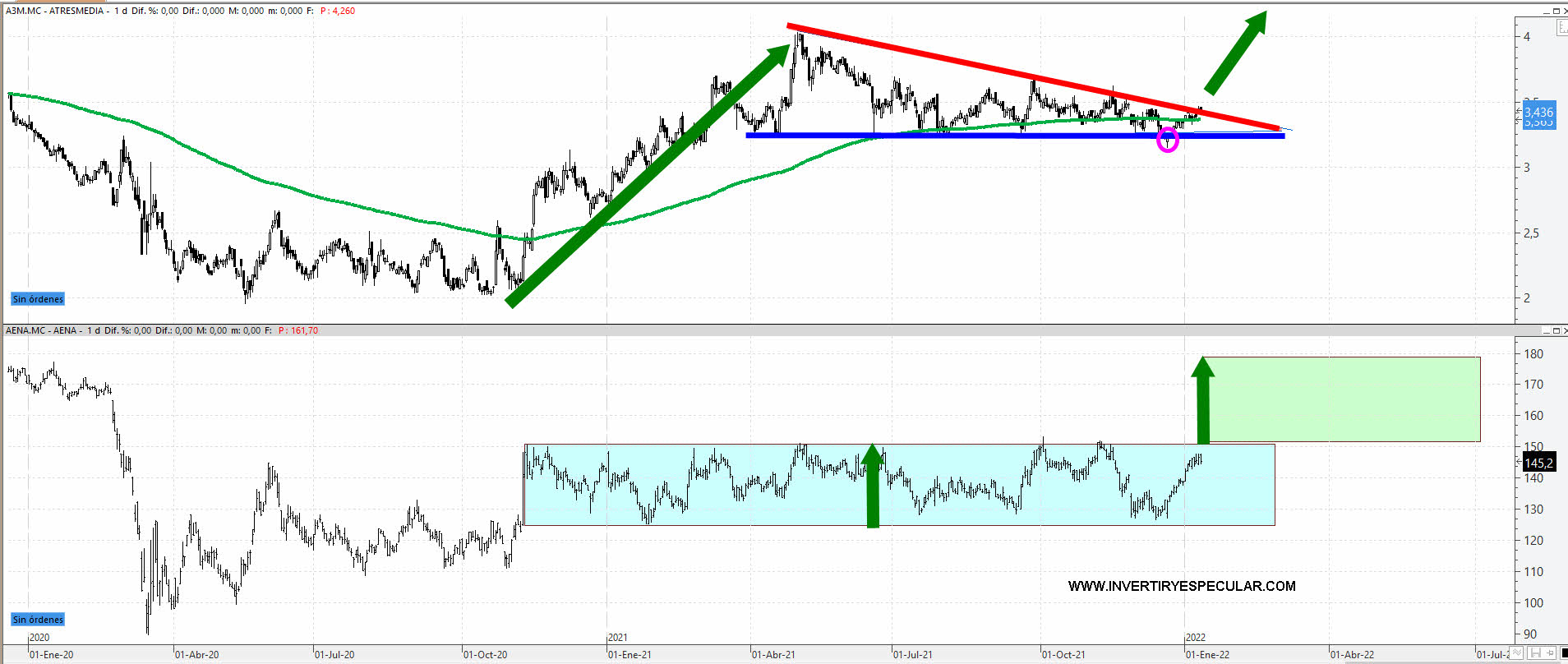
Task: Click the save disk icon in bottom-right corner
Action: pos(1534,653)
